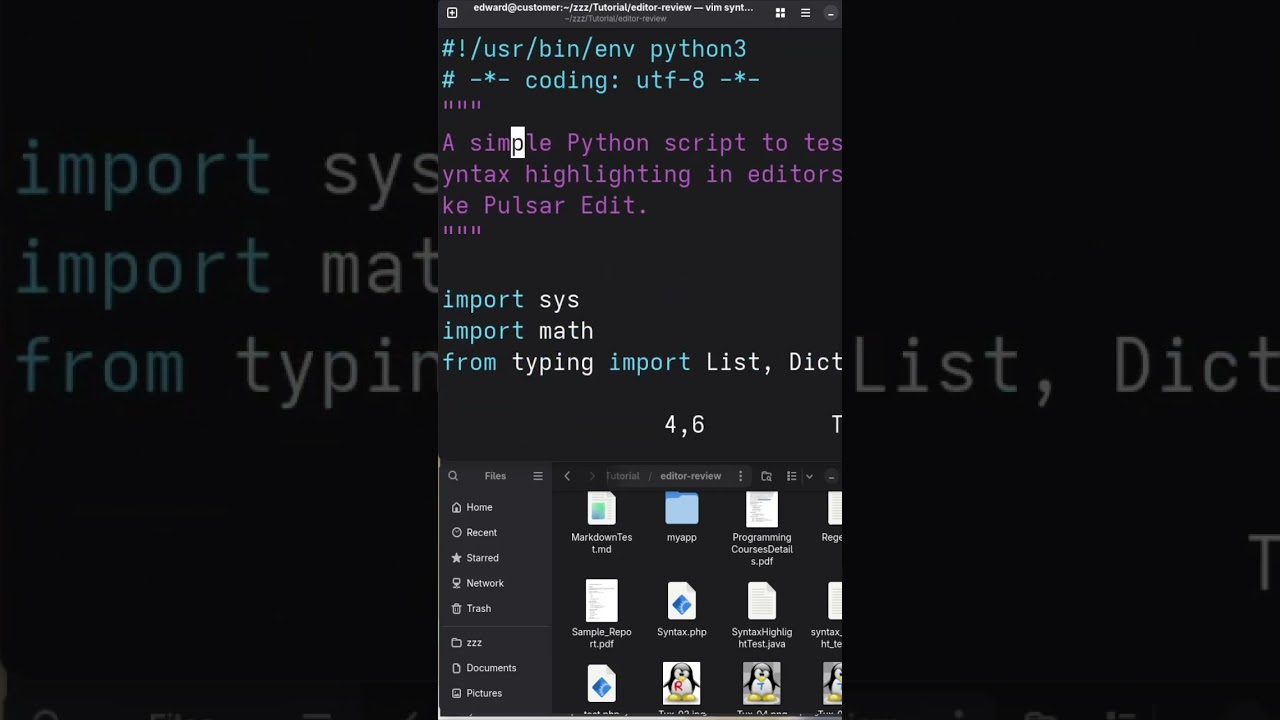
Task: Expand the view options dropdown arrow
Action: pos(809,476)
